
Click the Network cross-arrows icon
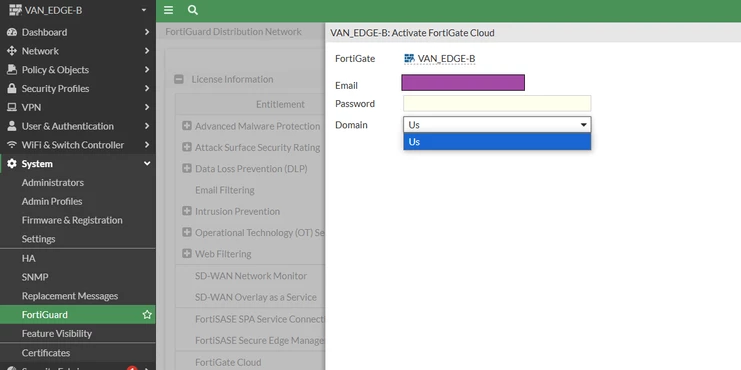(12, 51)
